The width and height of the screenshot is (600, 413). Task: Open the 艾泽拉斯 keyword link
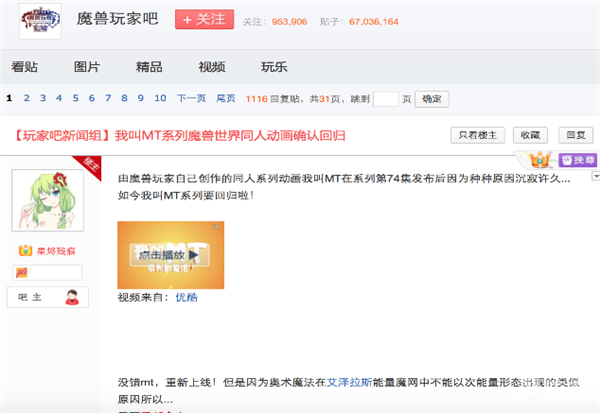tap(349, 382)
